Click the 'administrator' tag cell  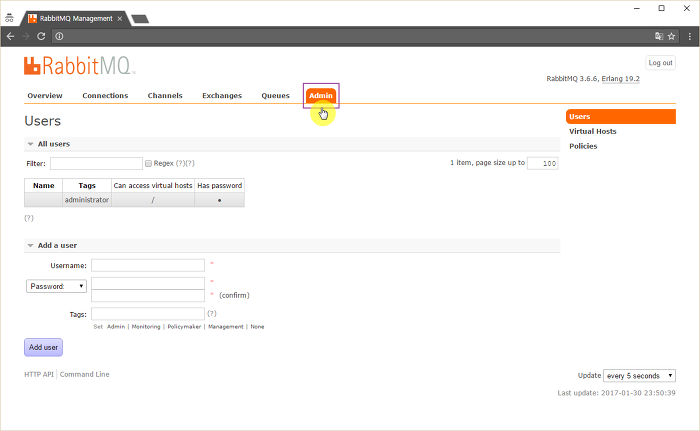(87, 200)
